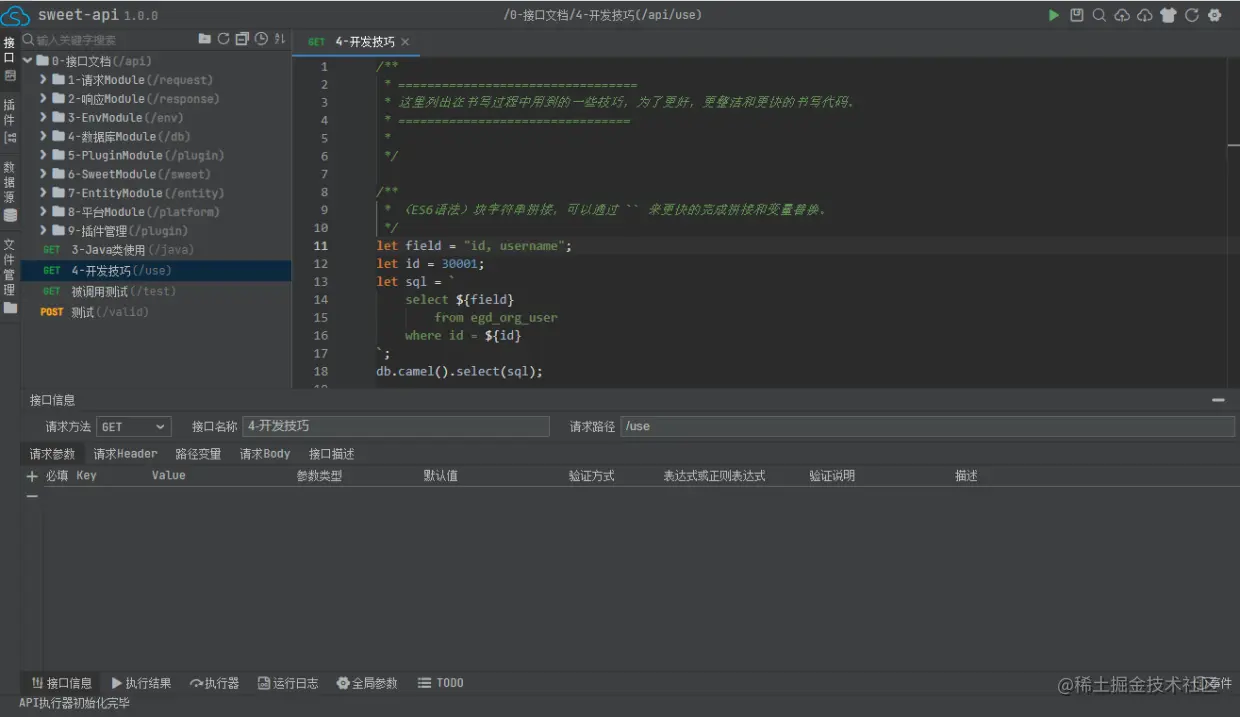The height and width of the screenshot is (717, 1240).
Task: Click the sweet-api cloud logo
Action: (16, 15)
